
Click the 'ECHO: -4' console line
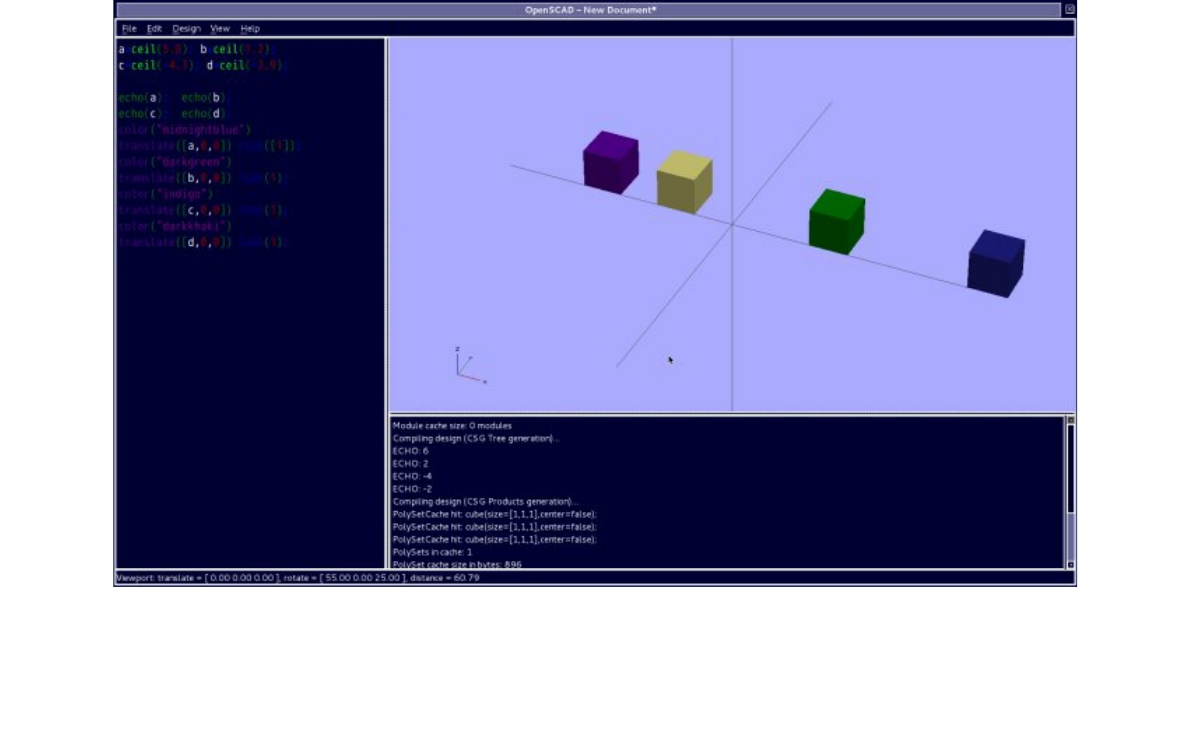(412, 476)
